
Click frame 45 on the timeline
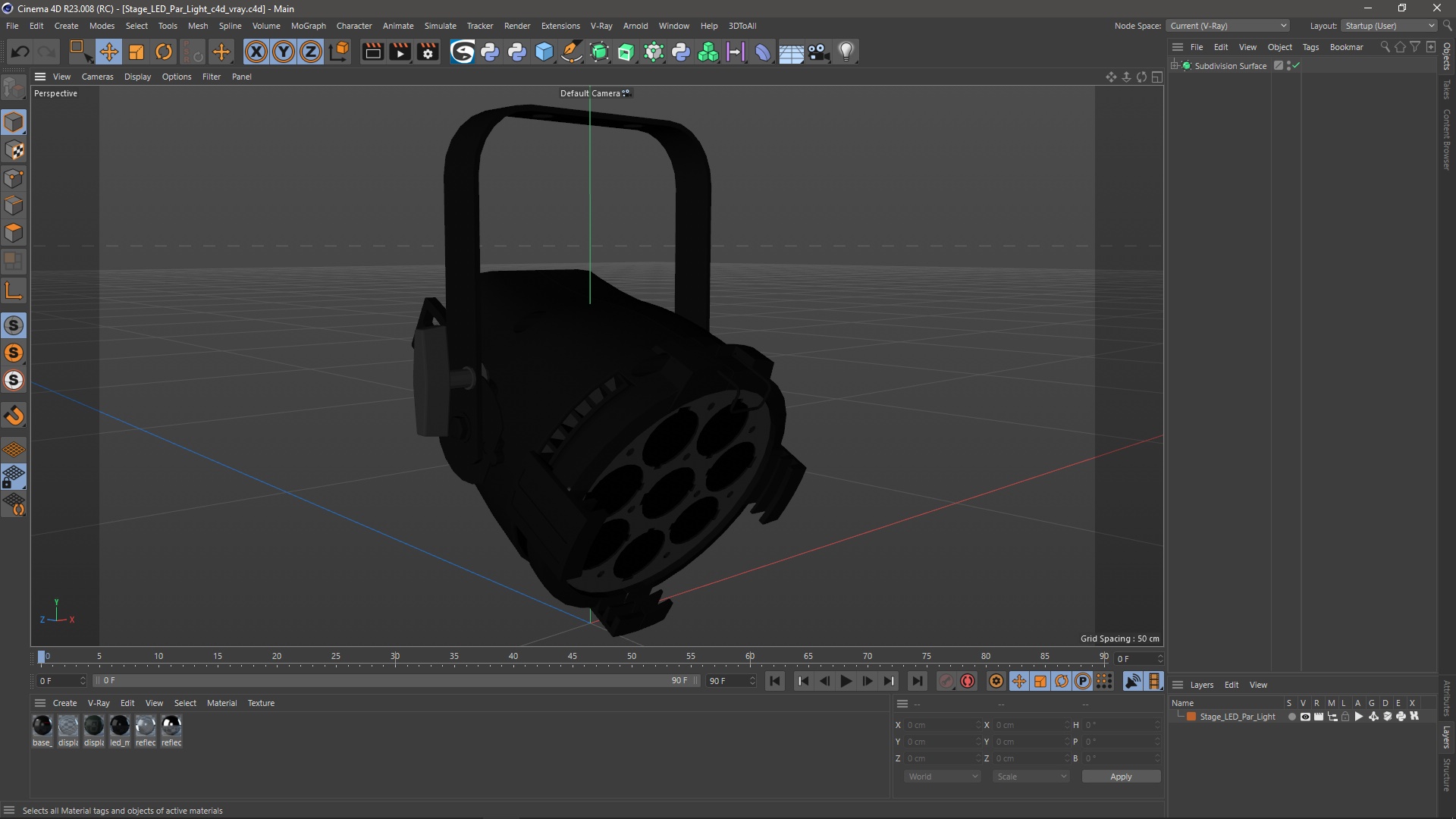(x=572, y=658)
